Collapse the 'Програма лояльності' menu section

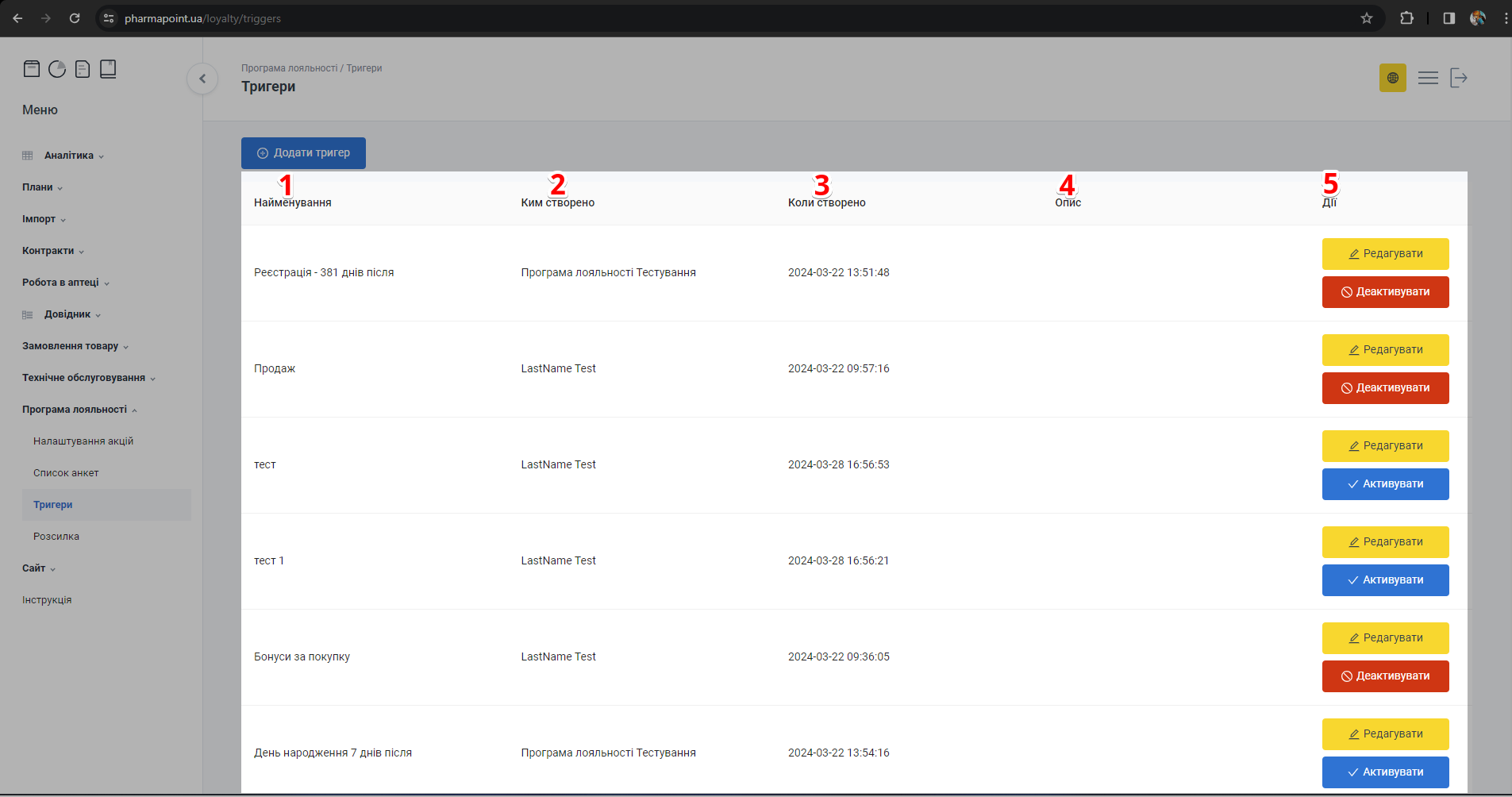click(79, 410)
